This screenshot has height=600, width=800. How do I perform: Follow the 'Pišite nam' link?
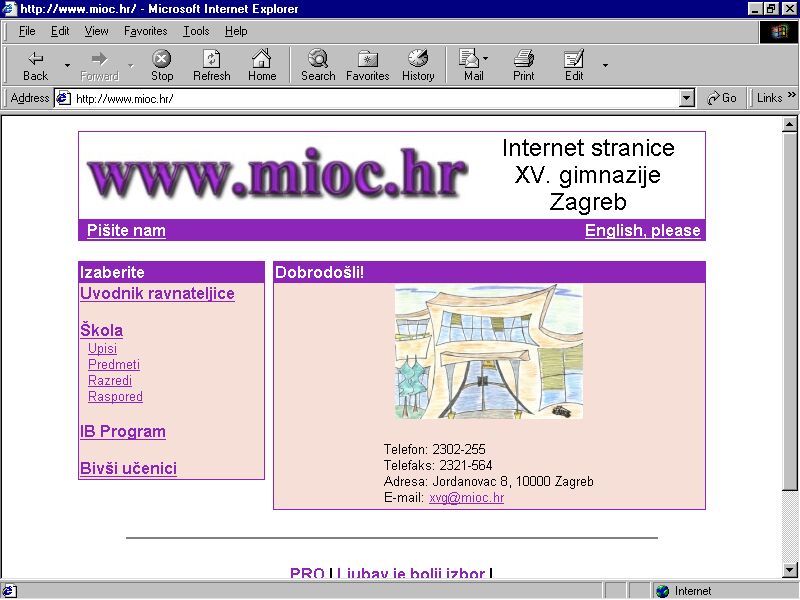tap(126, 230)
